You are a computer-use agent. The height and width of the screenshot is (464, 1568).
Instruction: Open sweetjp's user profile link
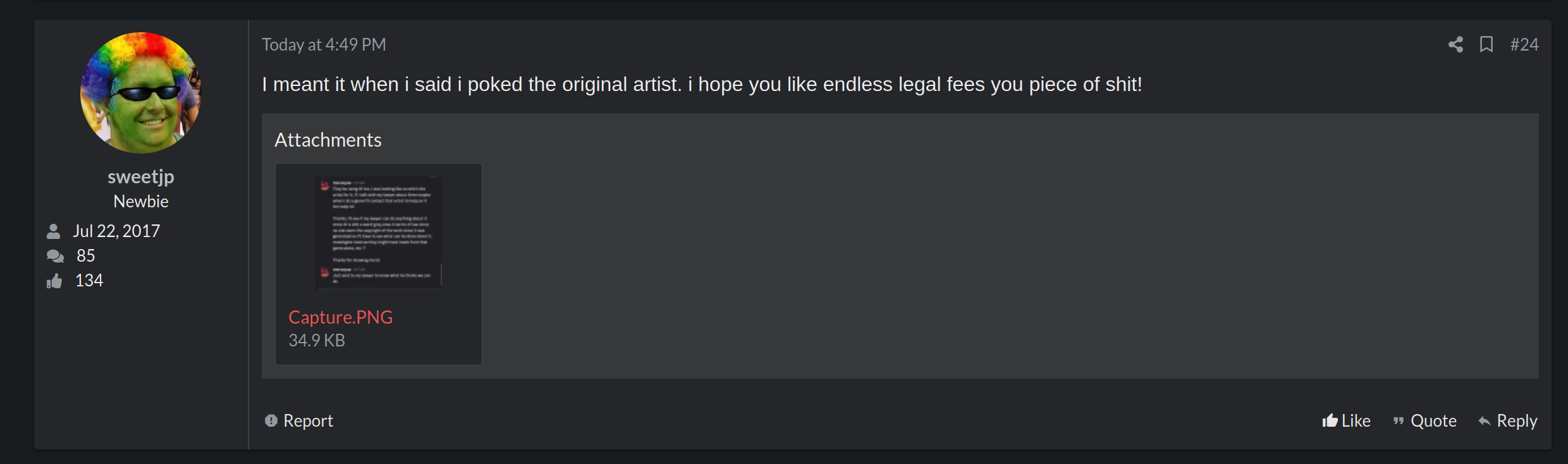pyautogui.click(x=140, y=176)
